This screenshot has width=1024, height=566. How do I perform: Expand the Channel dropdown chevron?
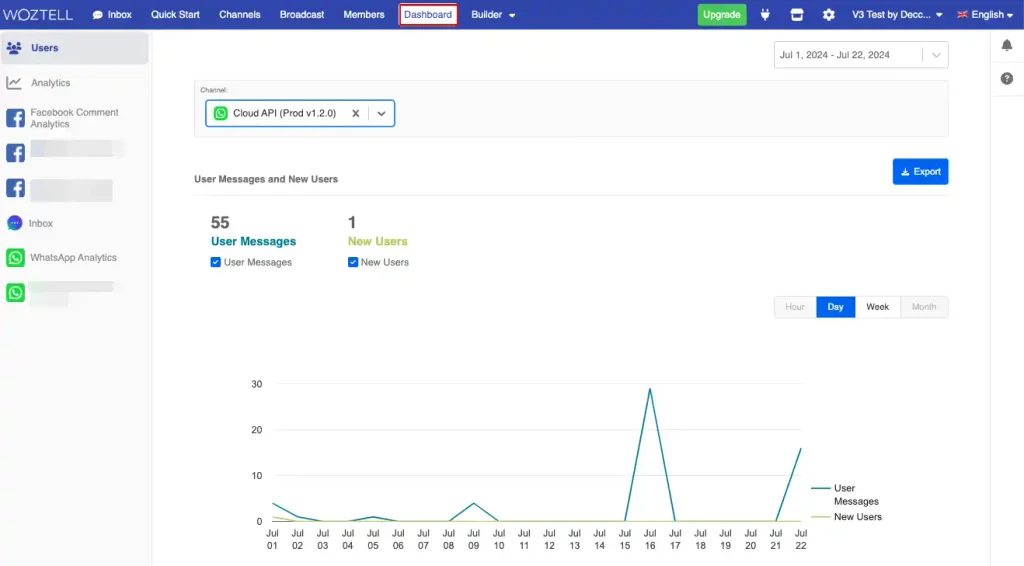[381, 113]
